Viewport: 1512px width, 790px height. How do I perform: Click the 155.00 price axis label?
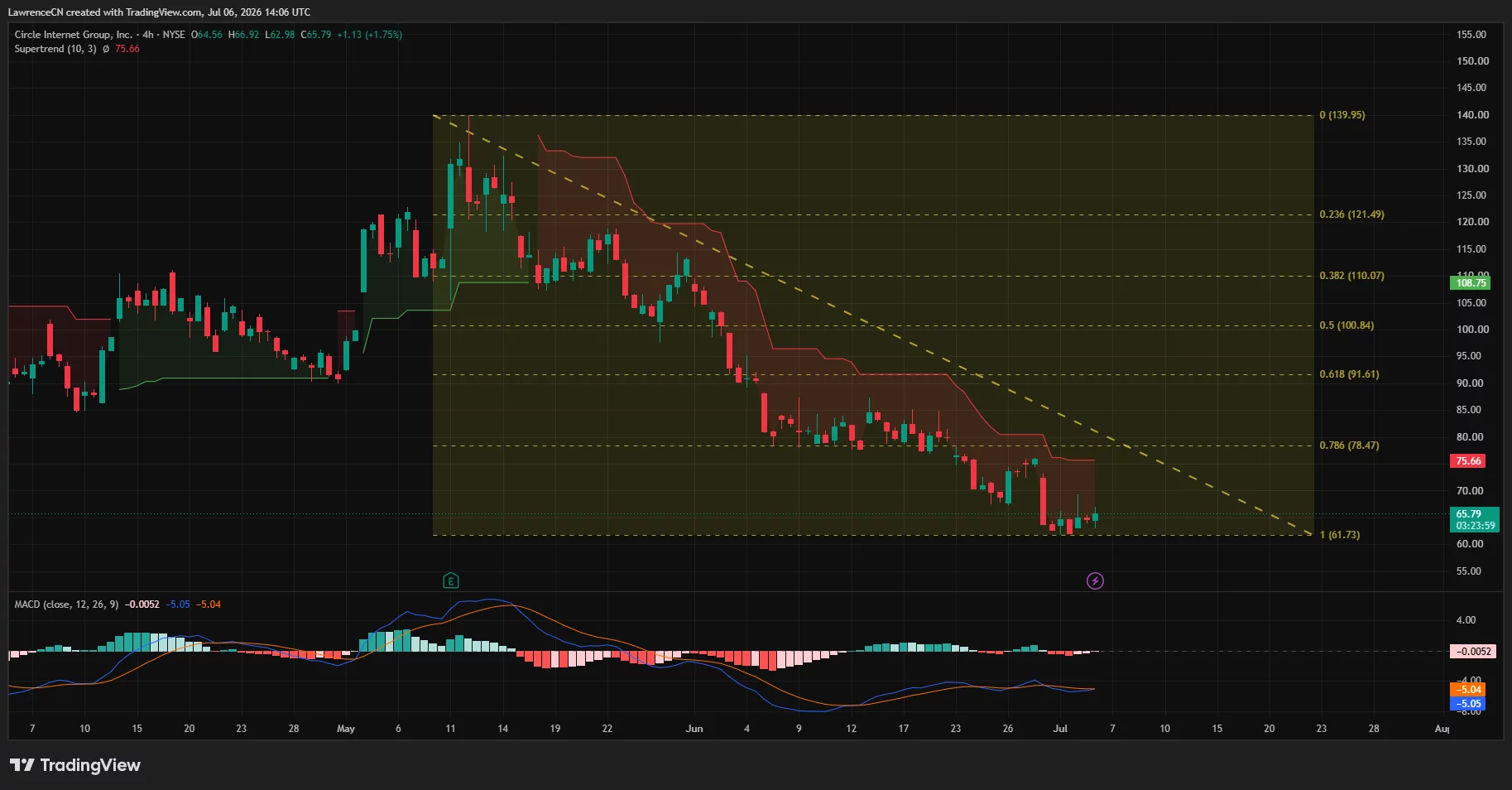[1471, 35]
